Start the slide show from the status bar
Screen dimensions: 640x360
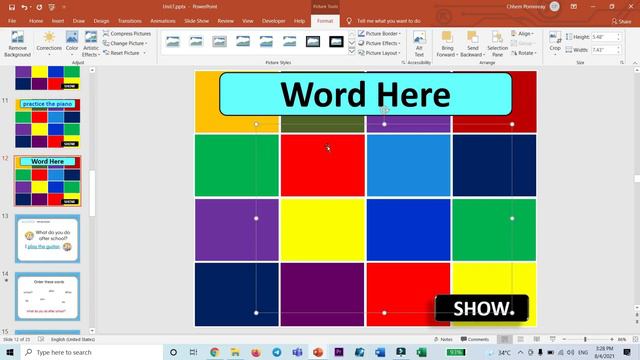[552, 339]
